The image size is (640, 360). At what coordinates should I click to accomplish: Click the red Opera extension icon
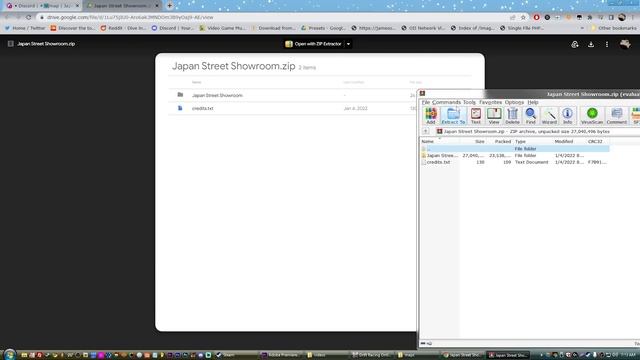coord(536,18)
